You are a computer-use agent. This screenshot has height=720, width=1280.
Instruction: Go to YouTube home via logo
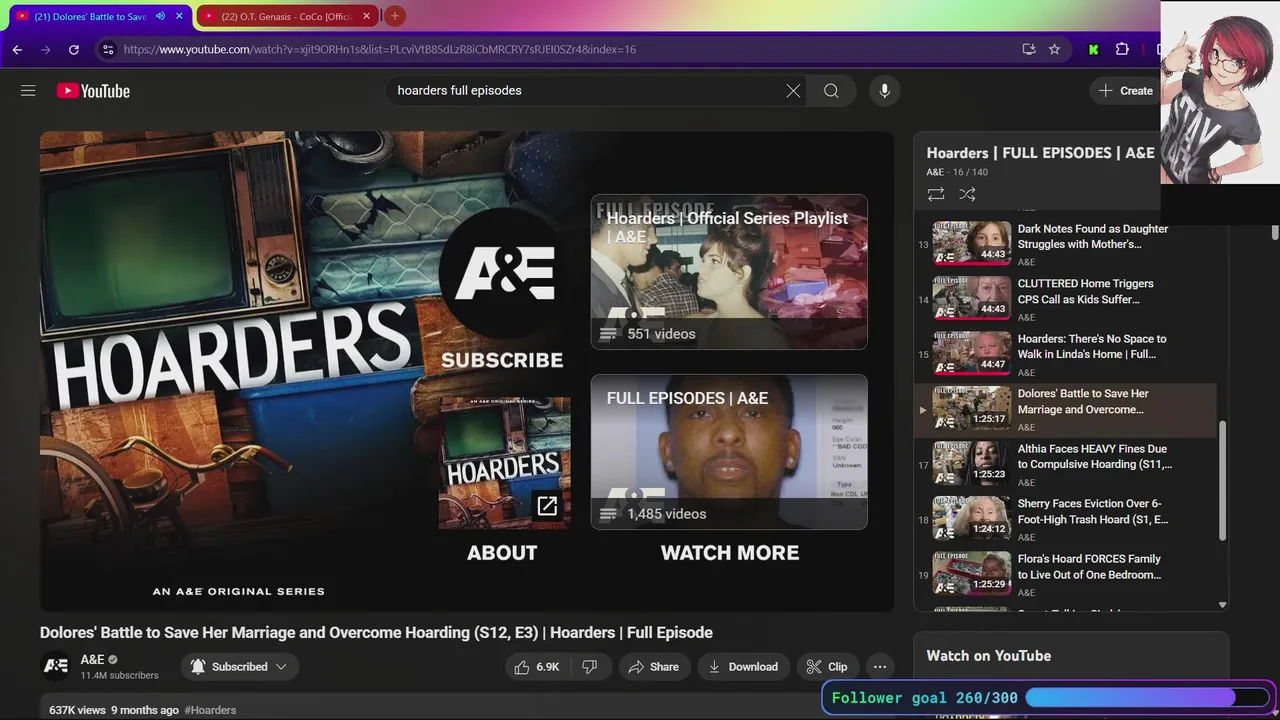point(93,91)
